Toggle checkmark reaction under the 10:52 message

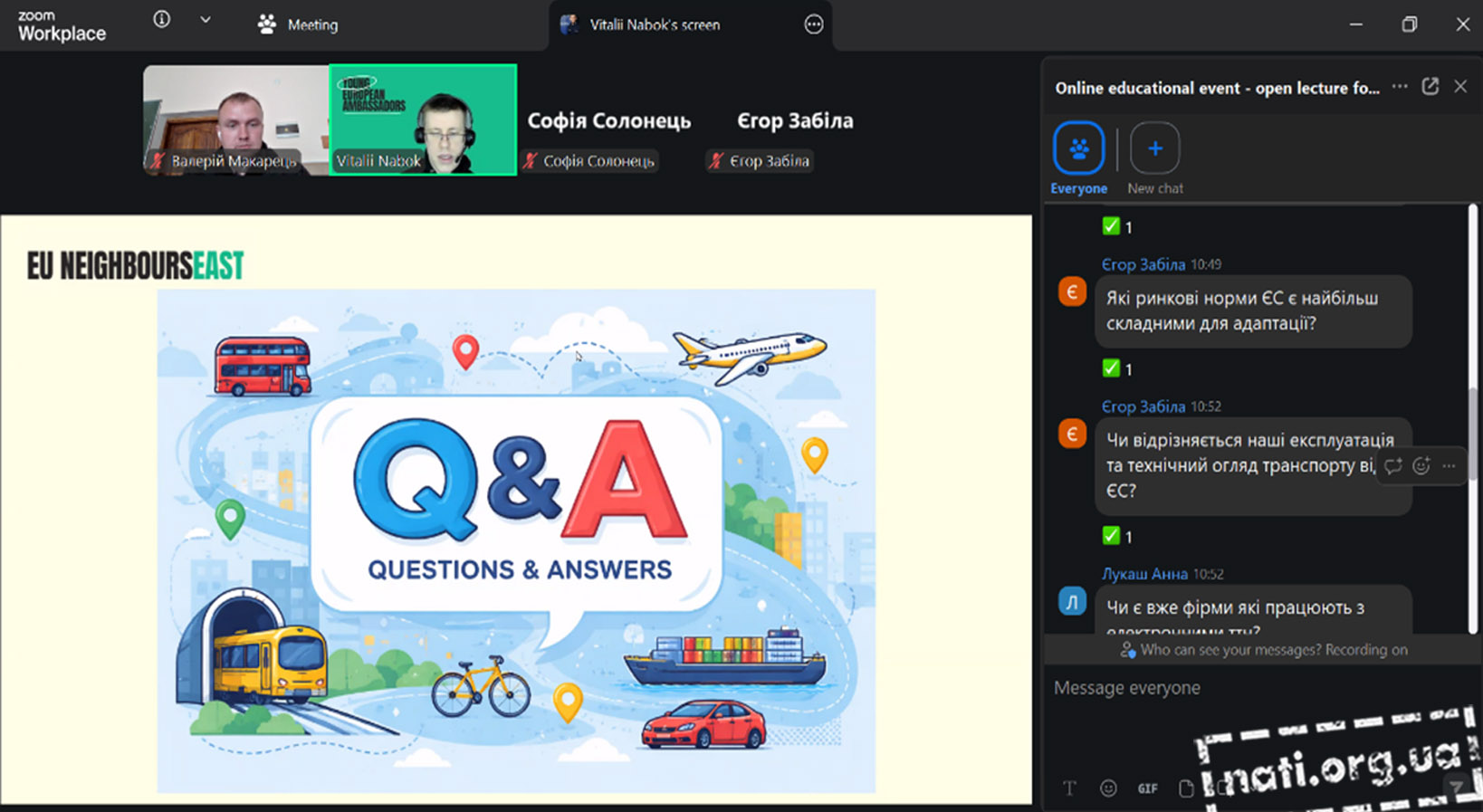tap(1117, 536)
